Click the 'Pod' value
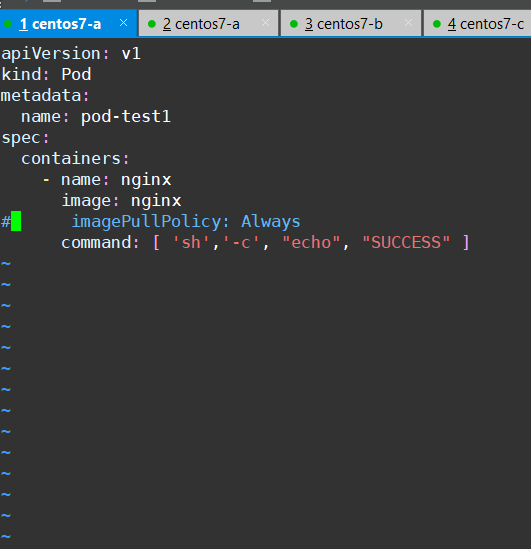This screenshot has width=531, height=549. (x=76, y=74)
